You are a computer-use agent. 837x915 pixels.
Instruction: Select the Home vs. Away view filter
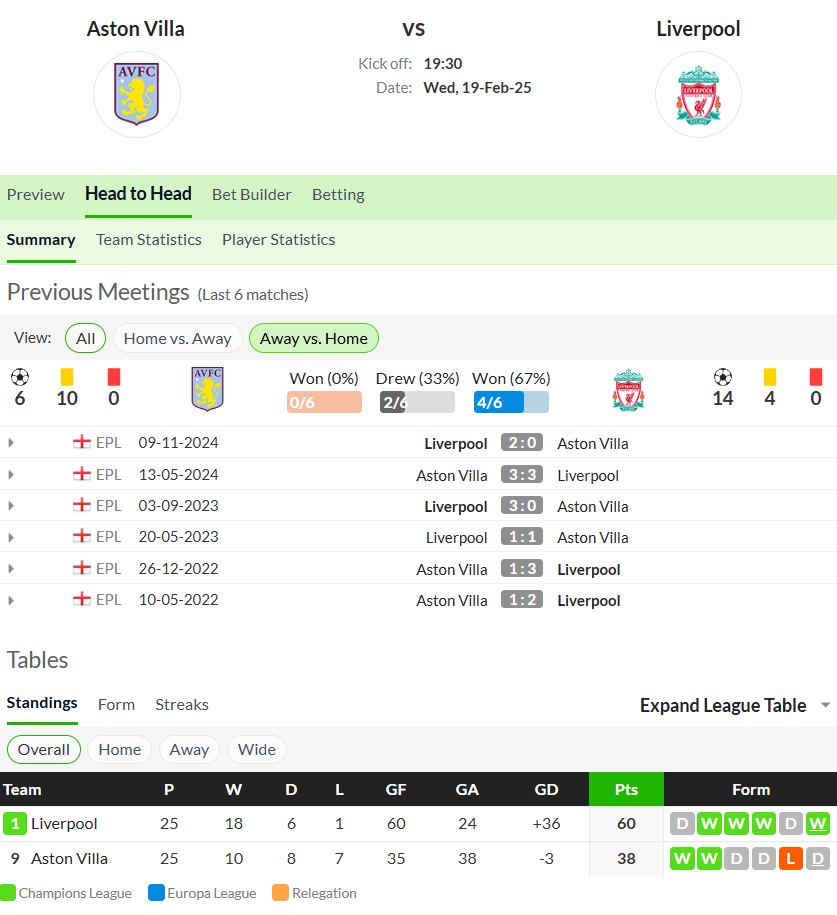pos(177,338)
